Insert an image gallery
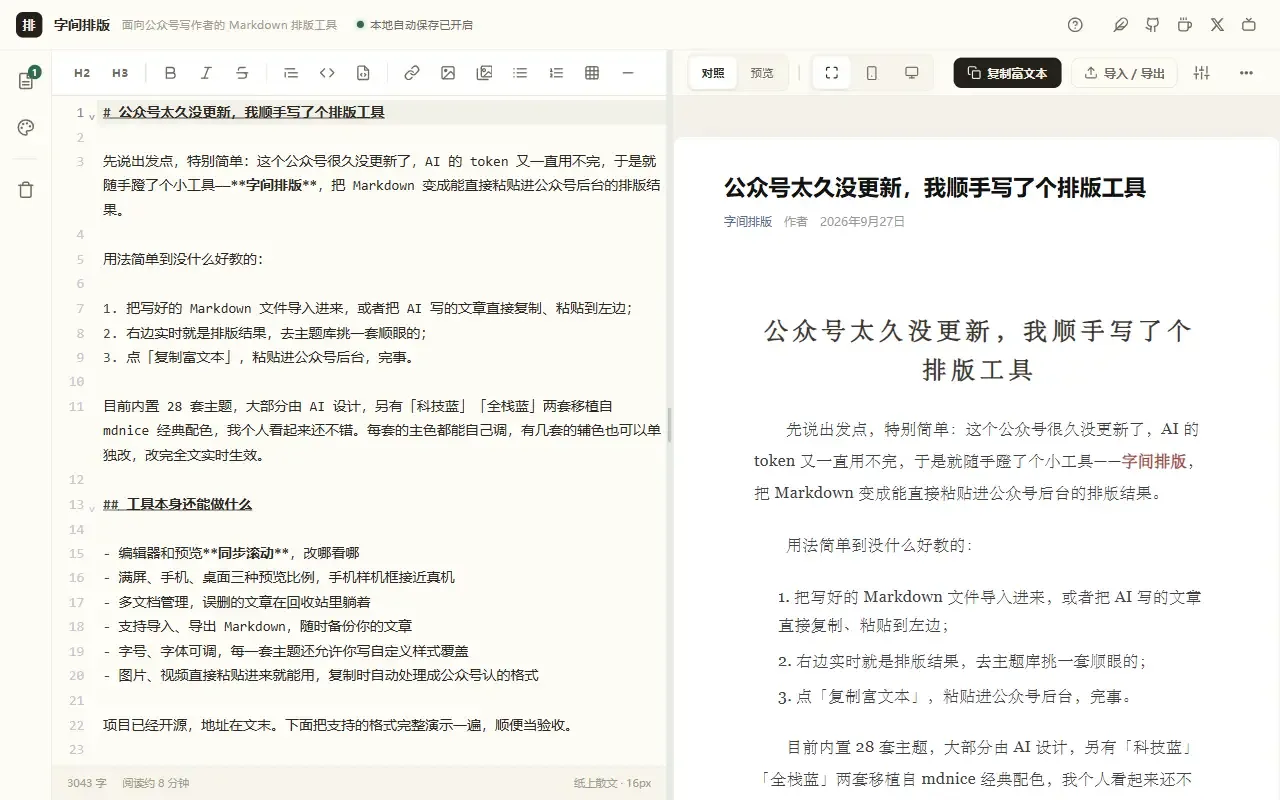Screen dimensions: 1280x800 point(484,73)
